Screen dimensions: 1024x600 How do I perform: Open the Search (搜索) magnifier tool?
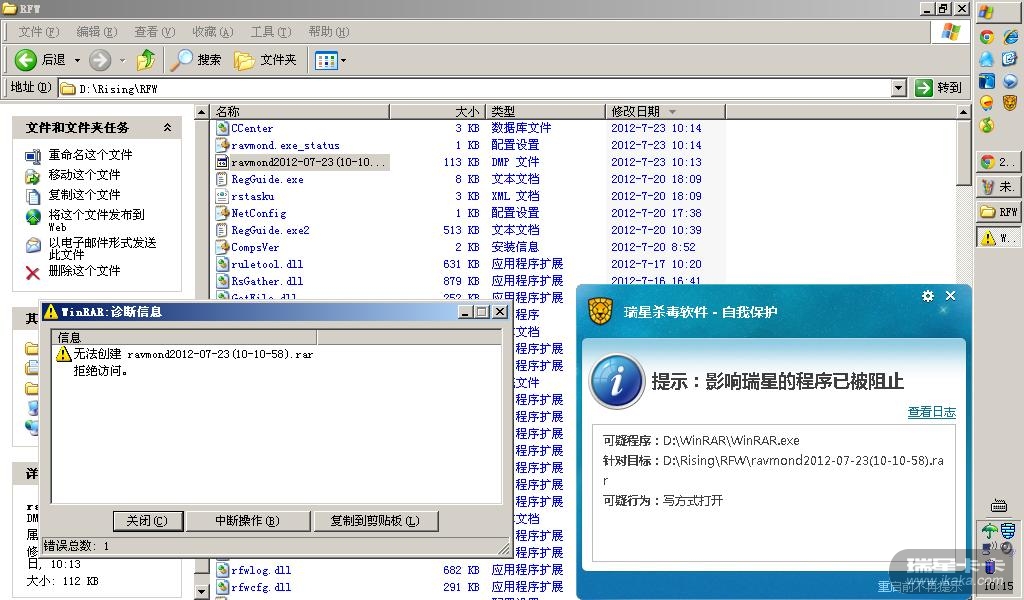[183, 60]
